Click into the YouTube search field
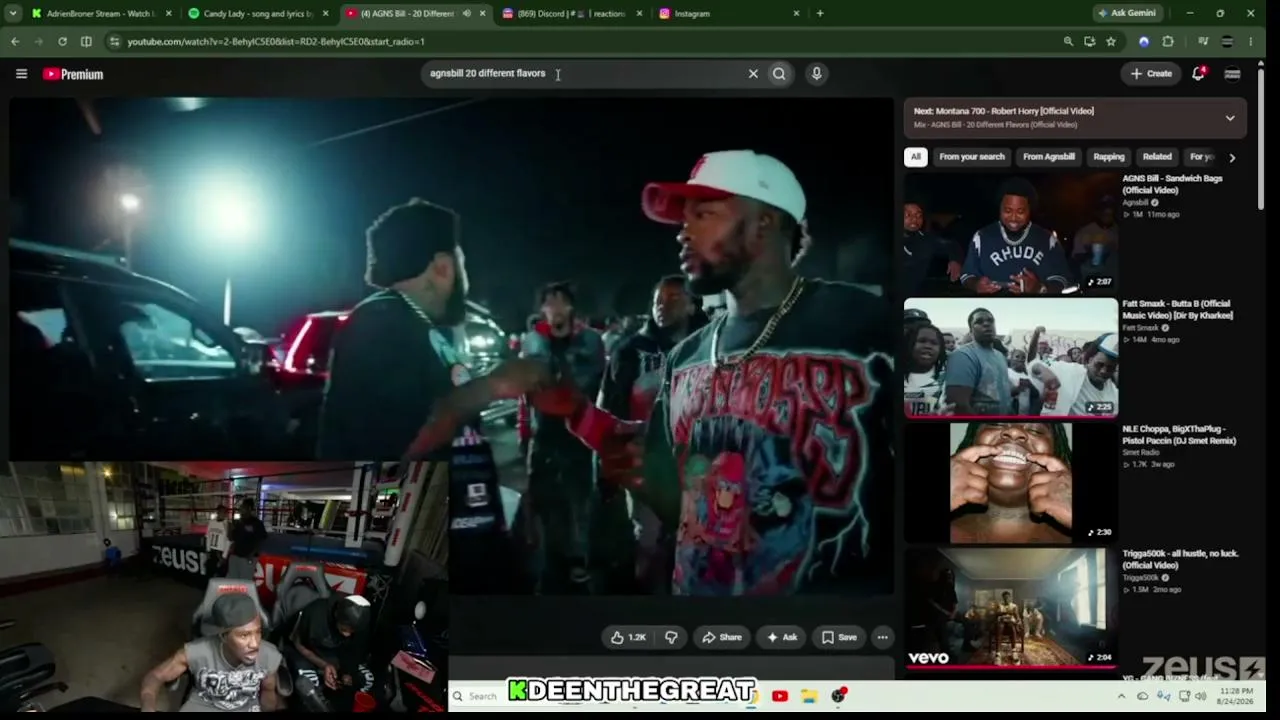This screenshot has height=720, width=1280. (585, 73)
